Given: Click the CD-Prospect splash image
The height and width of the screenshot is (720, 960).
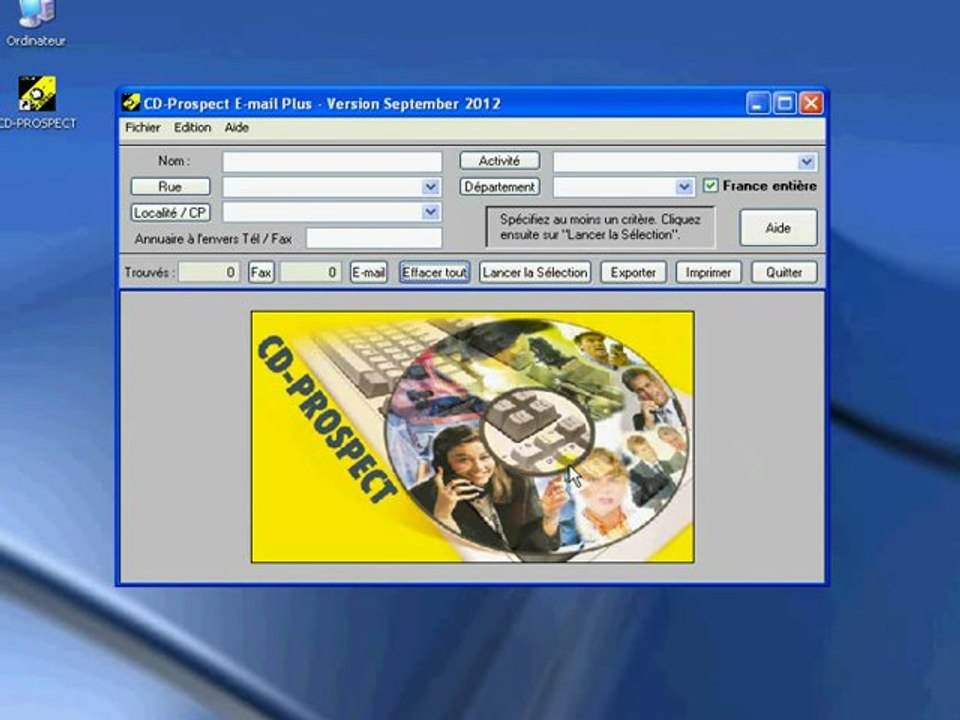Looking at the screenshot, I should [473, 437].
